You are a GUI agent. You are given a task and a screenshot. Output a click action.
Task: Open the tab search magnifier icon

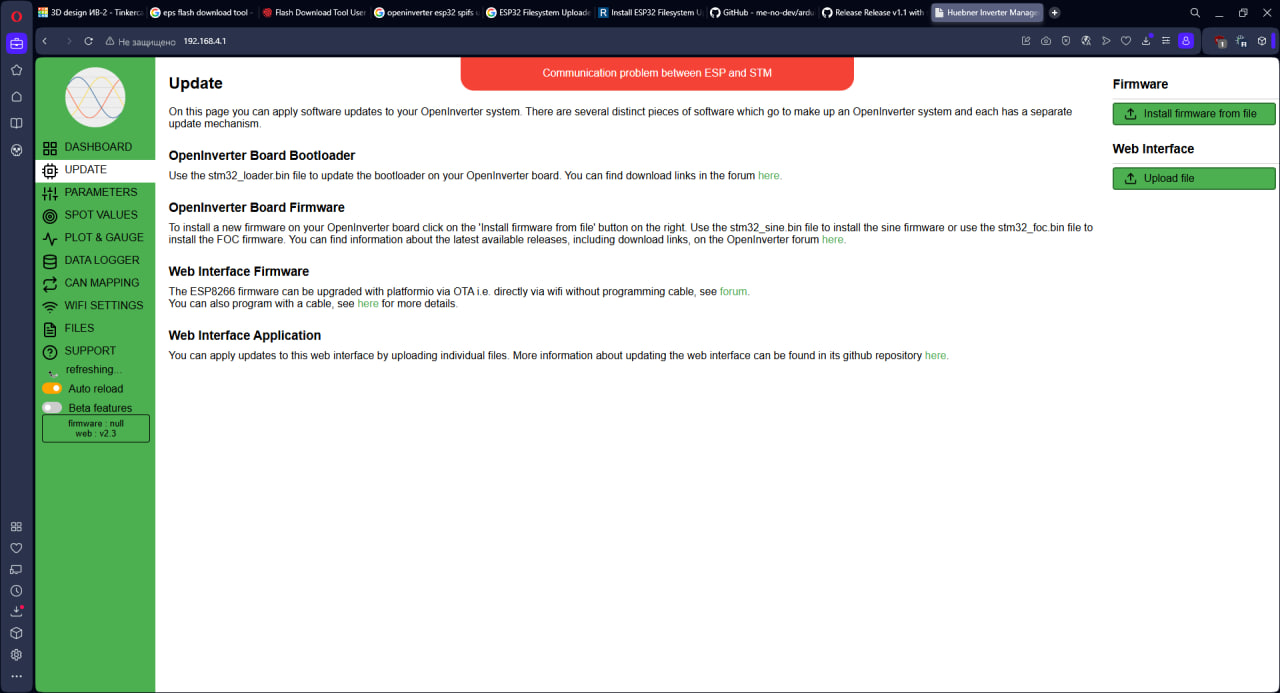(1195, 13)
